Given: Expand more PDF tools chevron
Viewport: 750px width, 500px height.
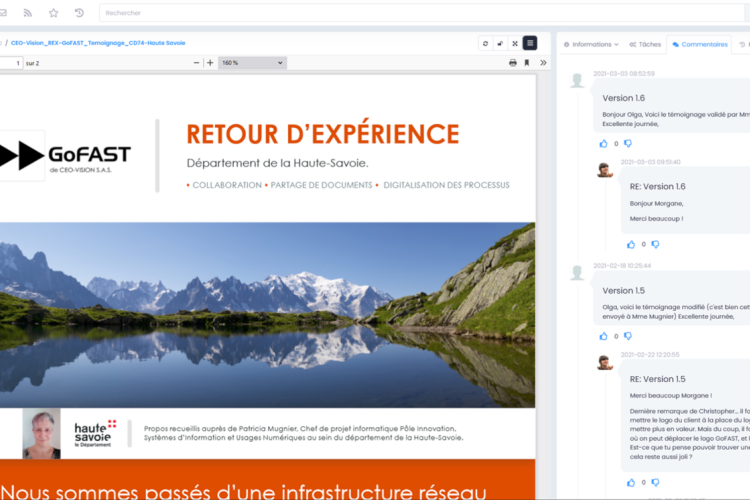Looking at the screenshot, I should click(543, 63).
